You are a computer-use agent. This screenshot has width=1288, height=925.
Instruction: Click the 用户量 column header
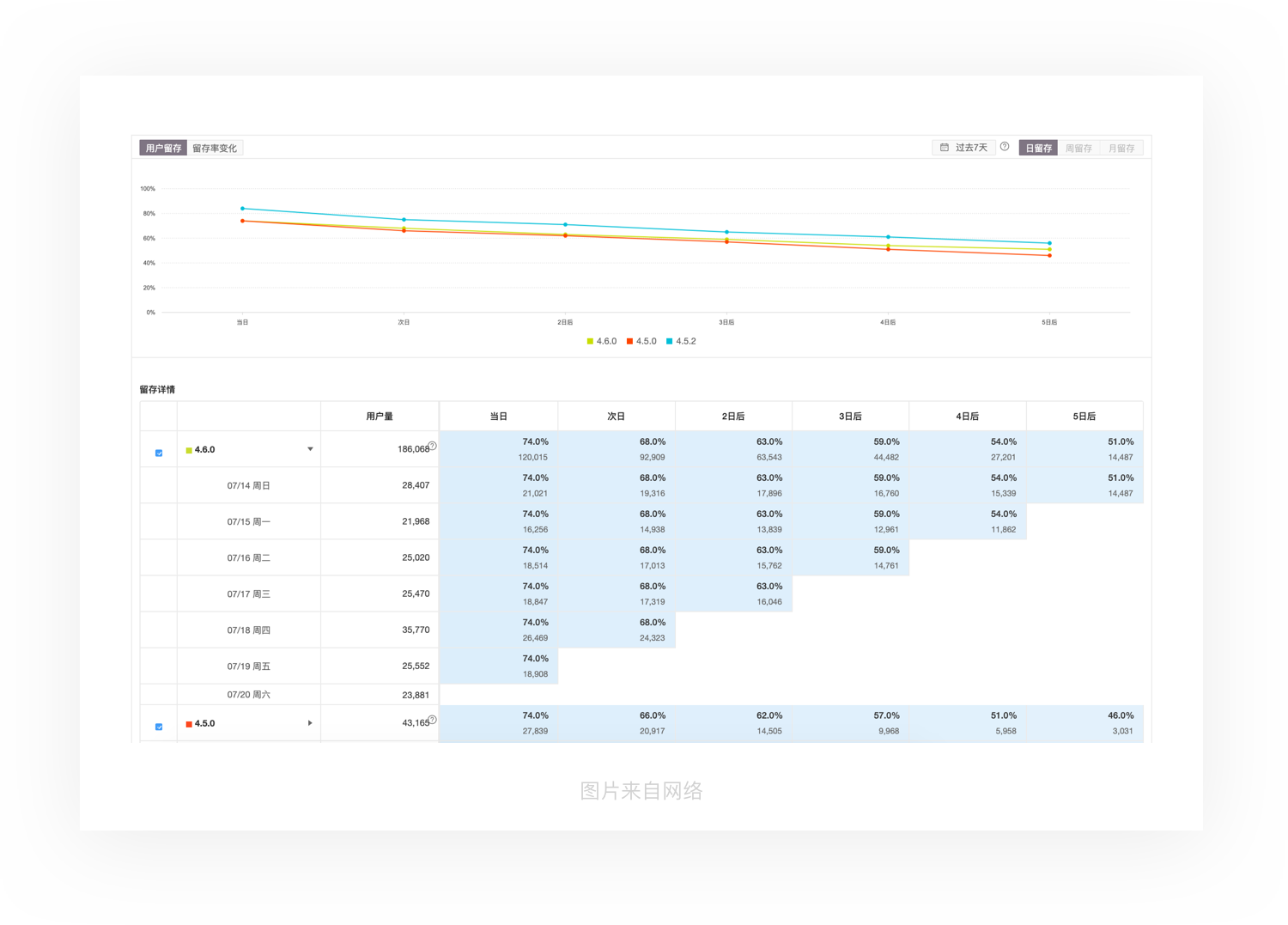click(x=380, y=417)
